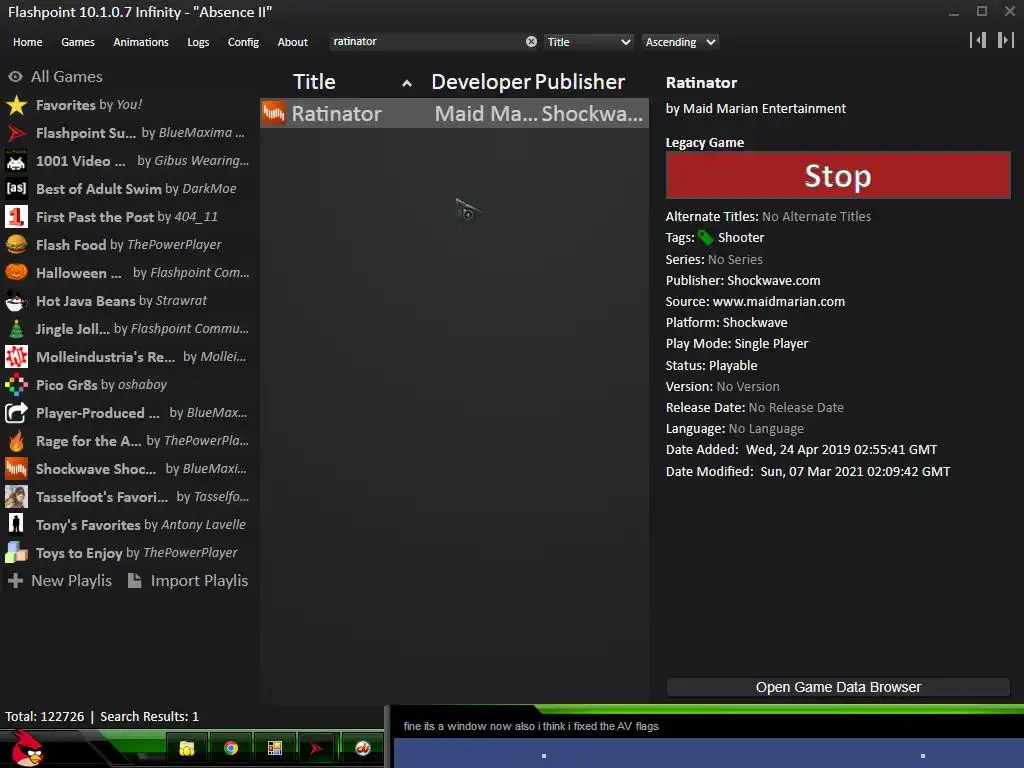Viewport: 1024px width, 768px height.
Task: Open the Config tab
Action: (x=243, y=42)
